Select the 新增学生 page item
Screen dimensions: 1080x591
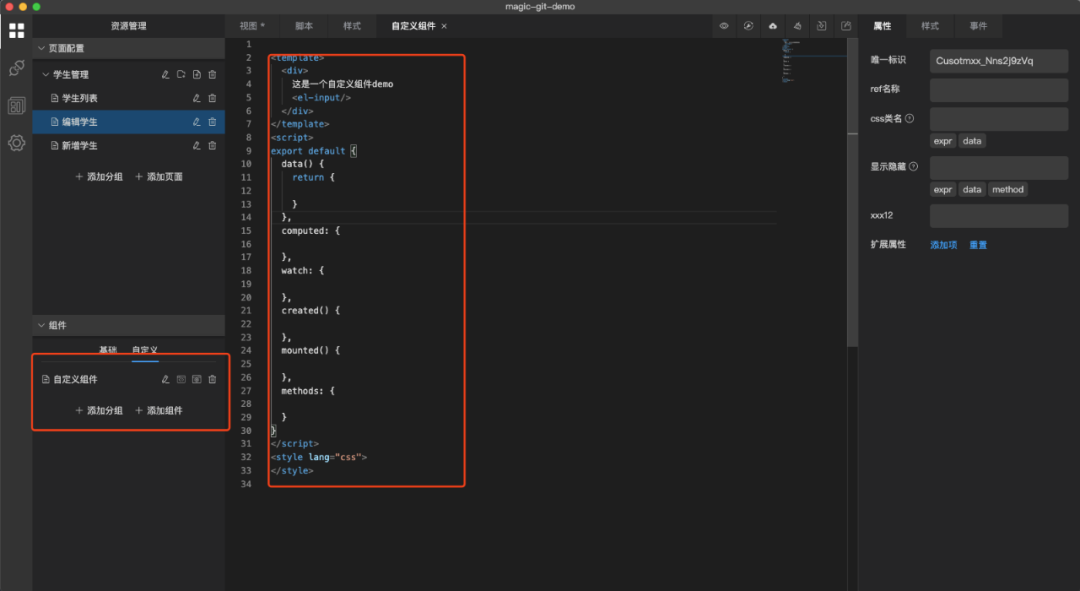129,145
